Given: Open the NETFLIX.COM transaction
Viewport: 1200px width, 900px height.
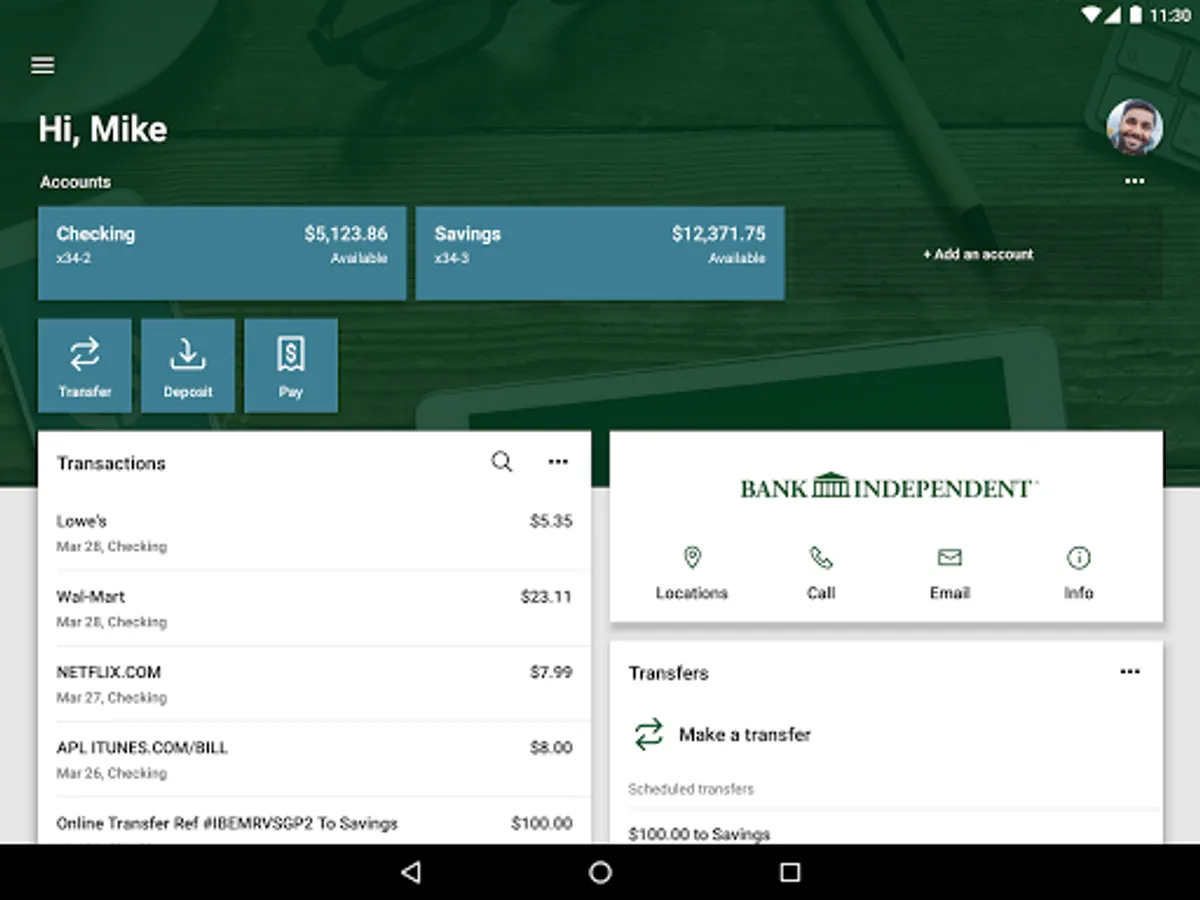Looking at the screenshot, I should click(x=314, y=684).
